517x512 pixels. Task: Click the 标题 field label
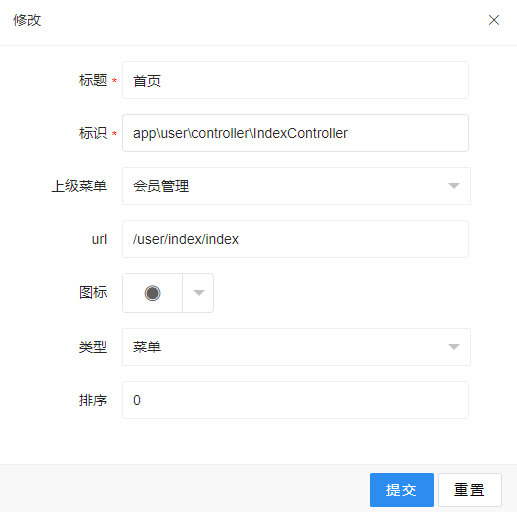tap(93, 80)
